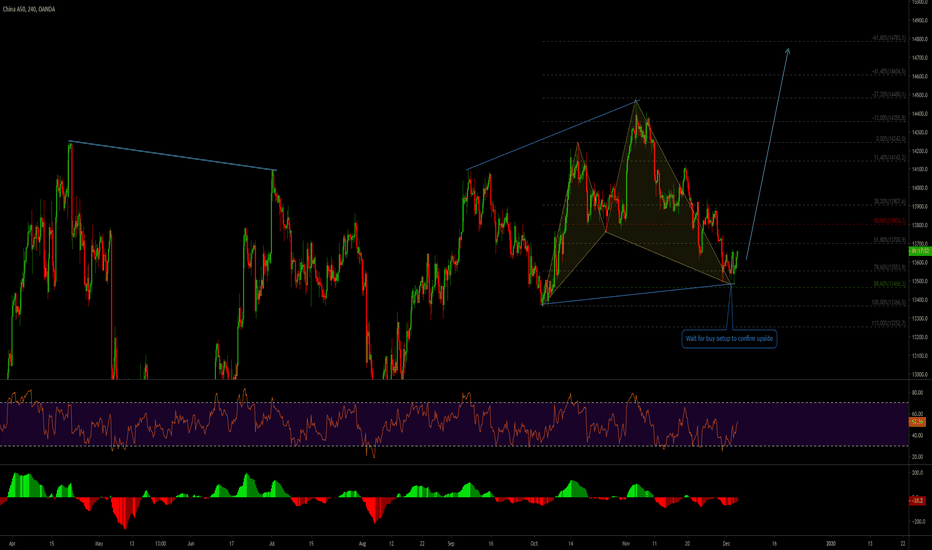Click the 80.00 level on RSI axis
932x550 pixels.
917,392
